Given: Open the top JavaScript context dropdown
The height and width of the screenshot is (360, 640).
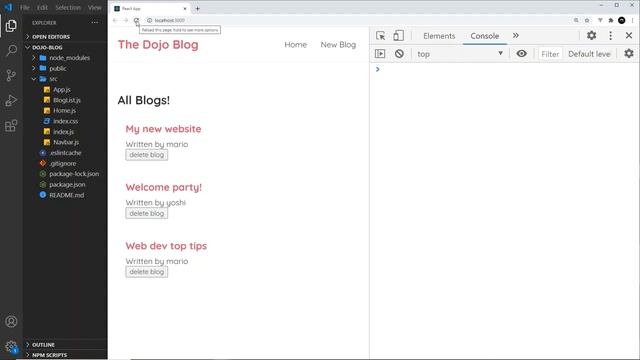Looking at the screenshot, I should point(460,53).
